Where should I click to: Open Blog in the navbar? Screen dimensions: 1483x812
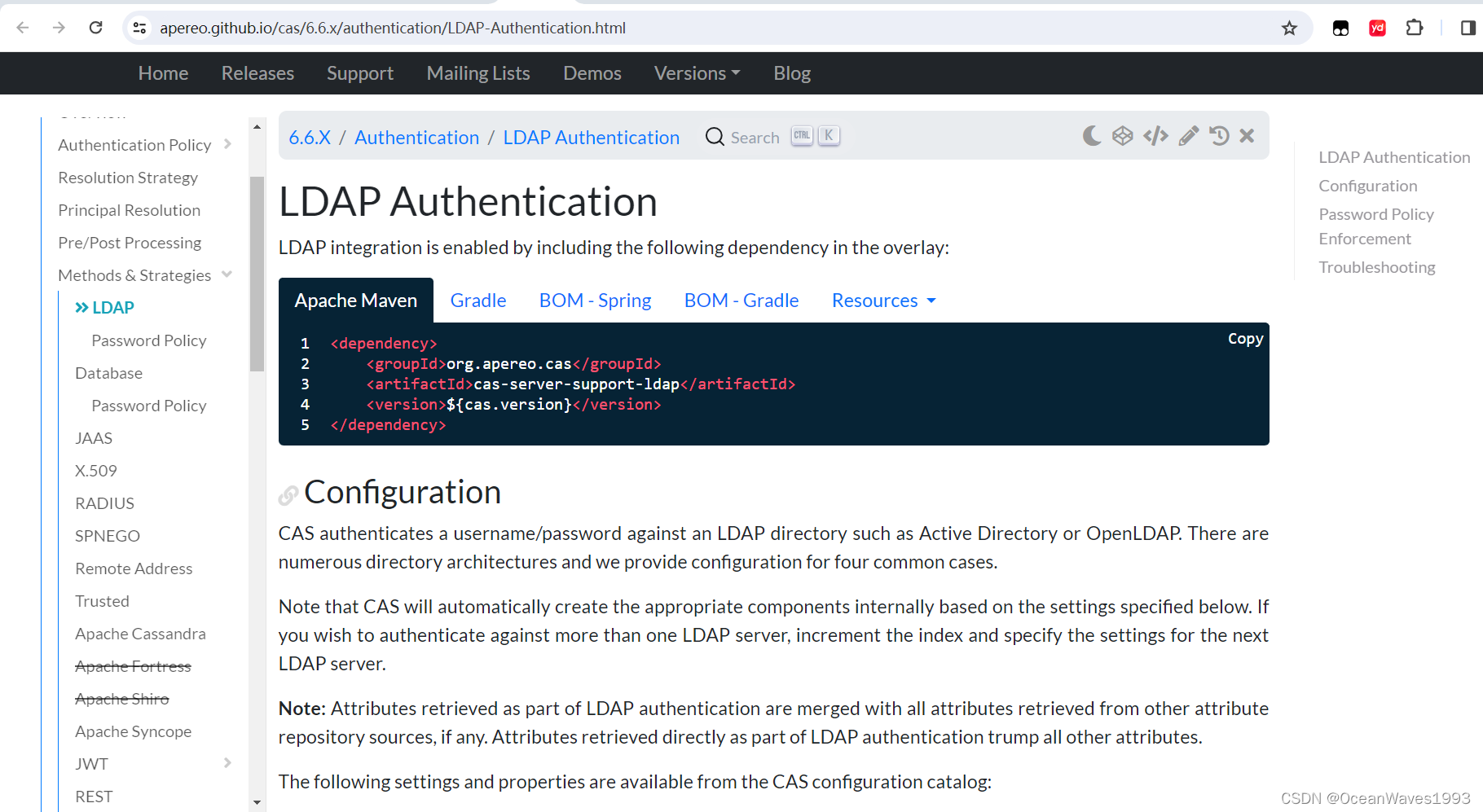[x=792, y=73]
